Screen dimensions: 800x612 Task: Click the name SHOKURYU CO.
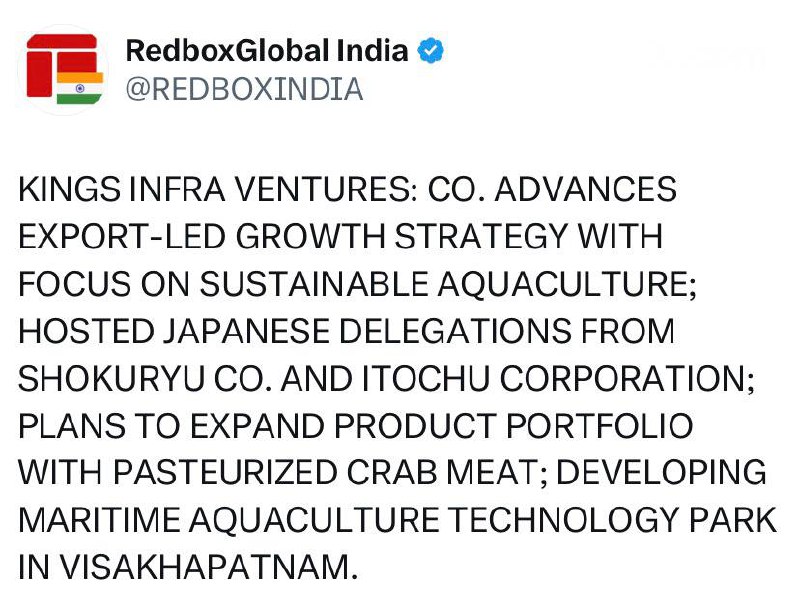click(x=137, y=377)
